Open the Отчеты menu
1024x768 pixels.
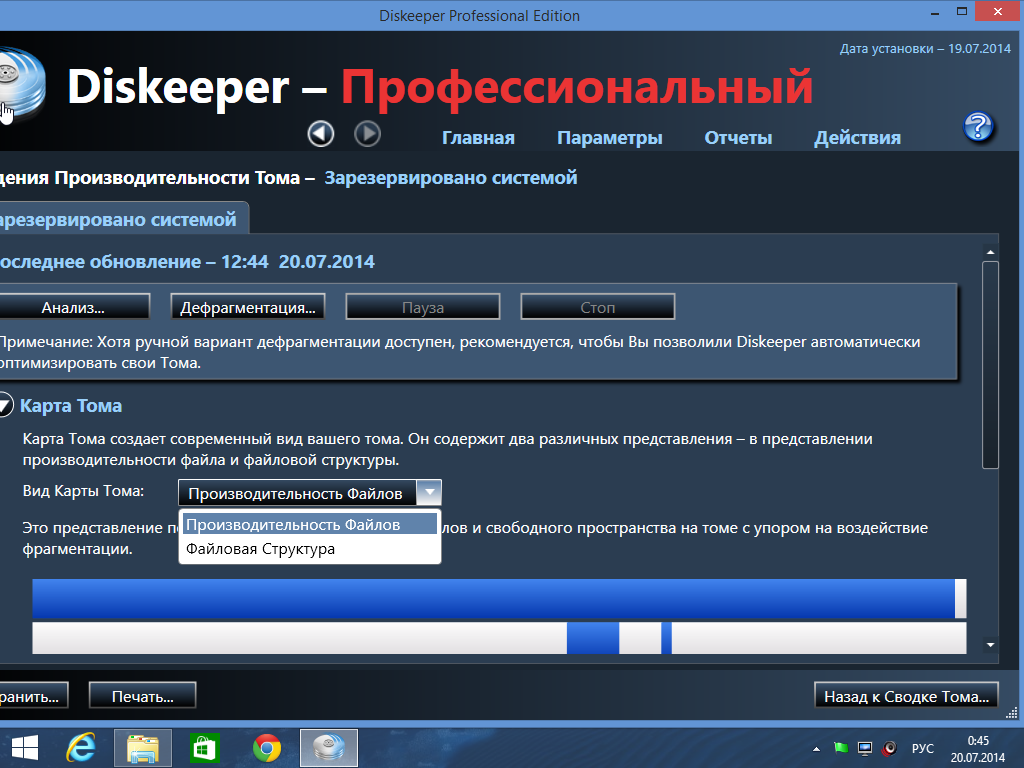tap(738, 138)
